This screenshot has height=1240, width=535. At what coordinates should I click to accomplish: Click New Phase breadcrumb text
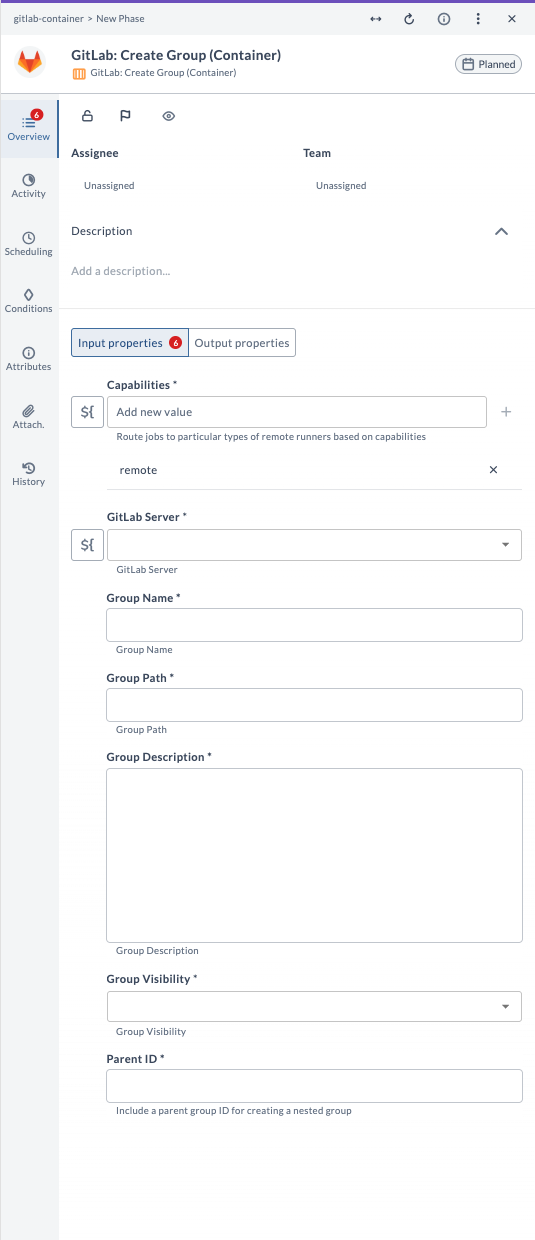click(121, 19)
